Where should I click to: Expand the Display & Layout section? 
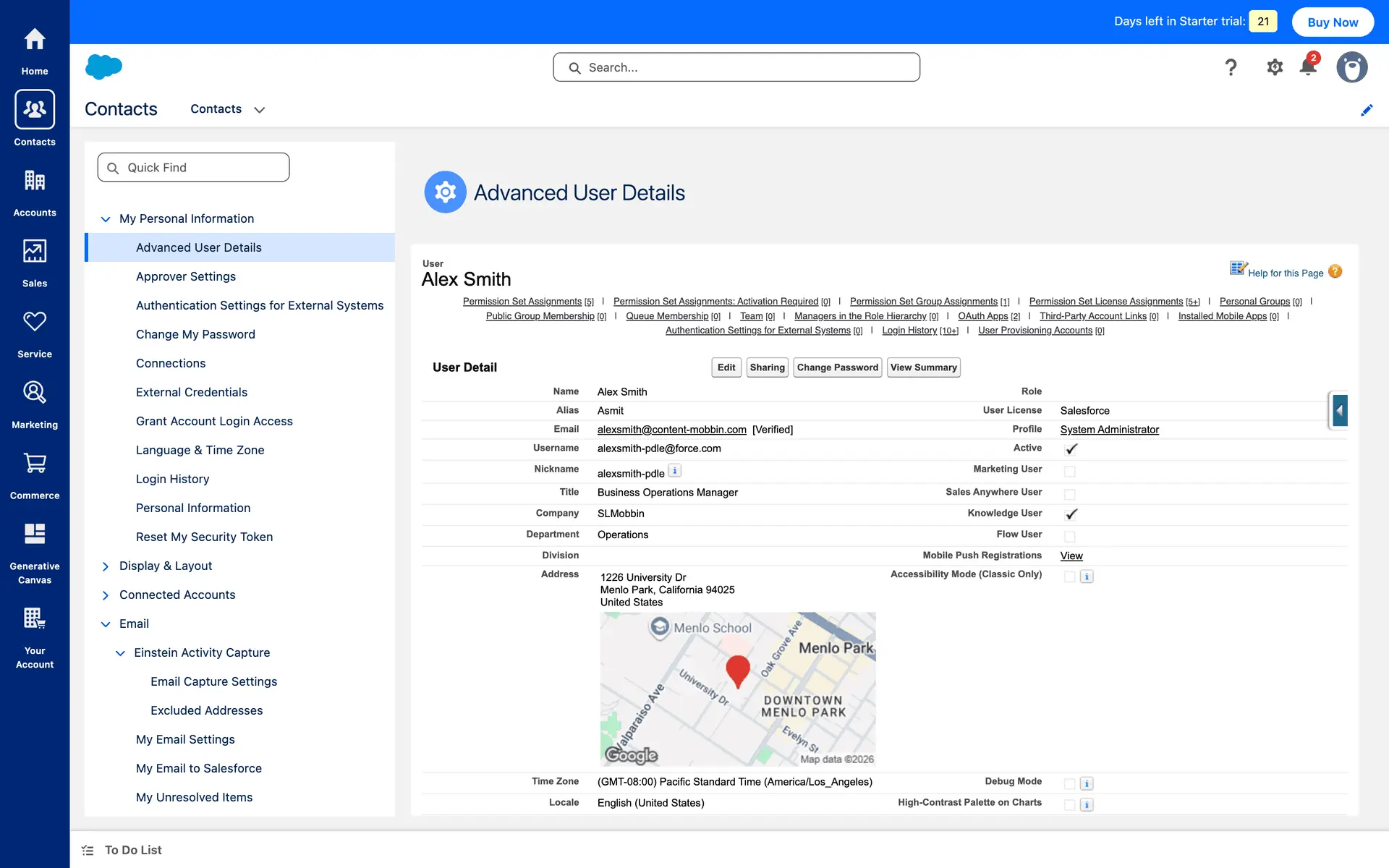(x=106, y=566)
